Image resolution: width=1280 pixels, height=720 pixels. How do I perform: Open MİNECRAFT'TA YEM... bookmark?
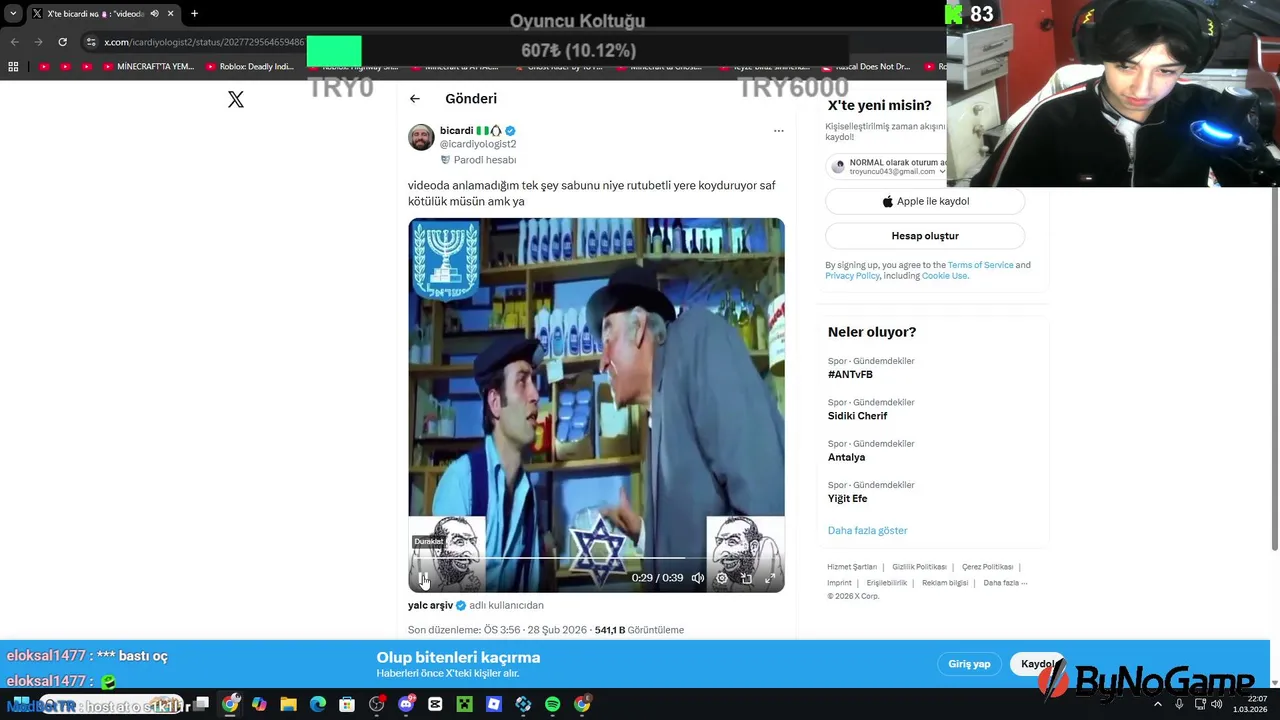[148, 67]
